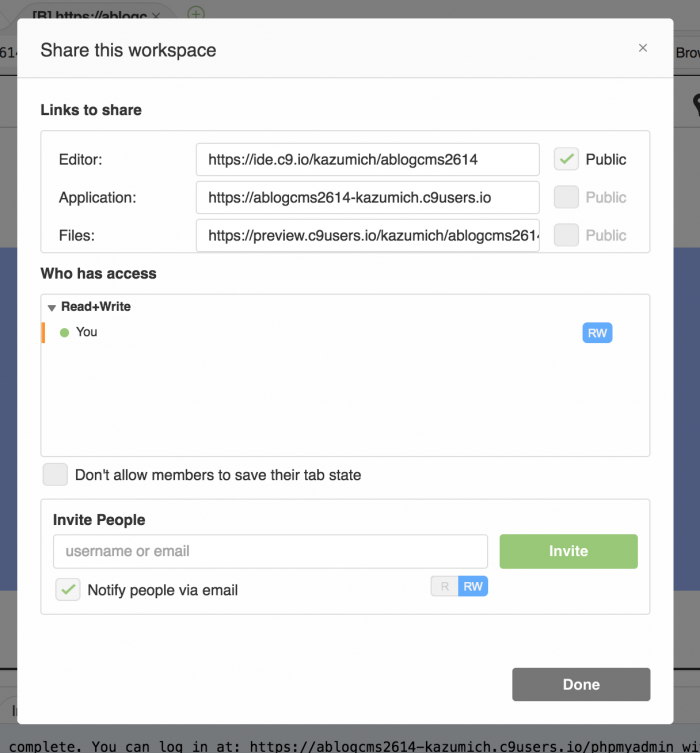Click the Invite button
The image size is (700, 753).
pyautogui.click(x=568, y=551)
